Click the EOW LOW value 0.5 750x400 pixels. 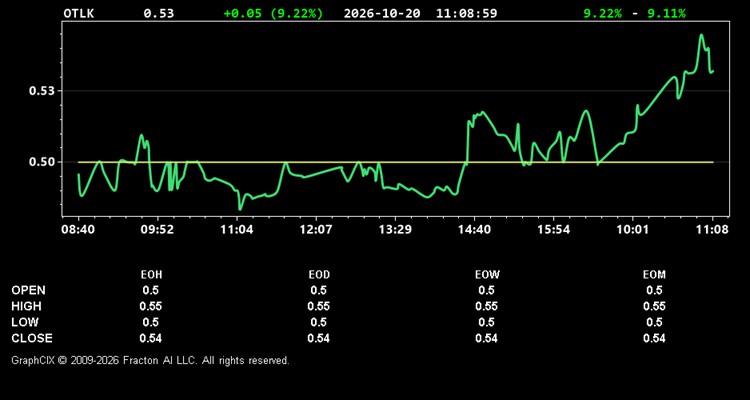tap(486, 322)
